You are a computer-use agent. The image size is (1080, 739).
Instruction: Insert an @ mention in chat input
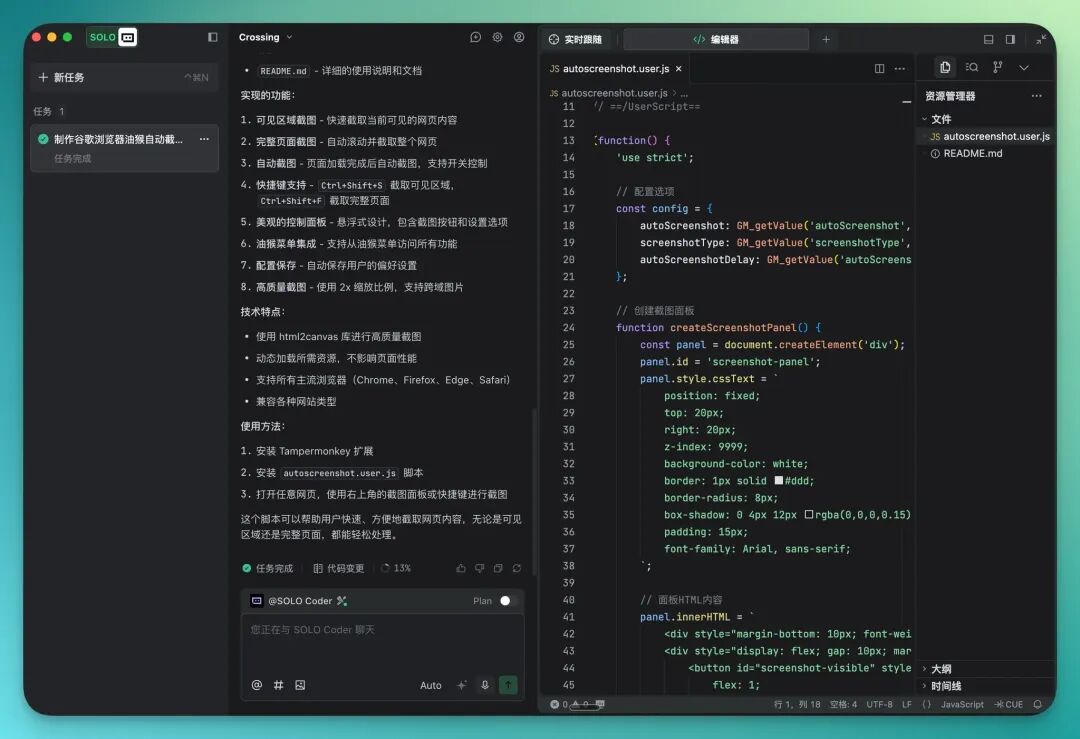pos(257,685)
